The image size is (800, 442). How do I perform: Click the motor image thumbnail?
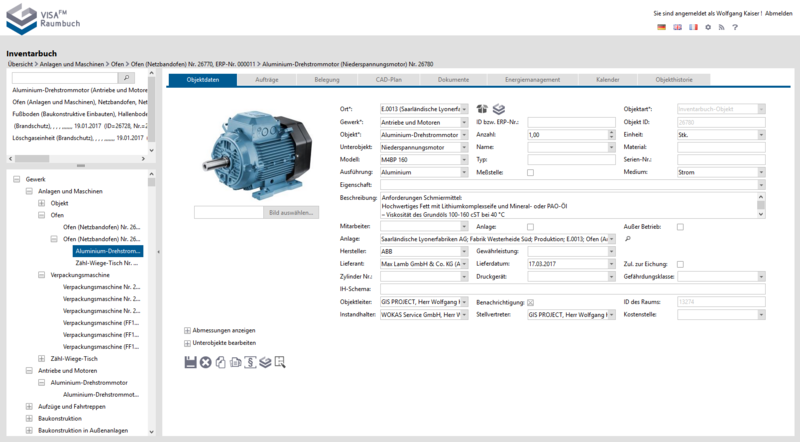tap(257, 155)
